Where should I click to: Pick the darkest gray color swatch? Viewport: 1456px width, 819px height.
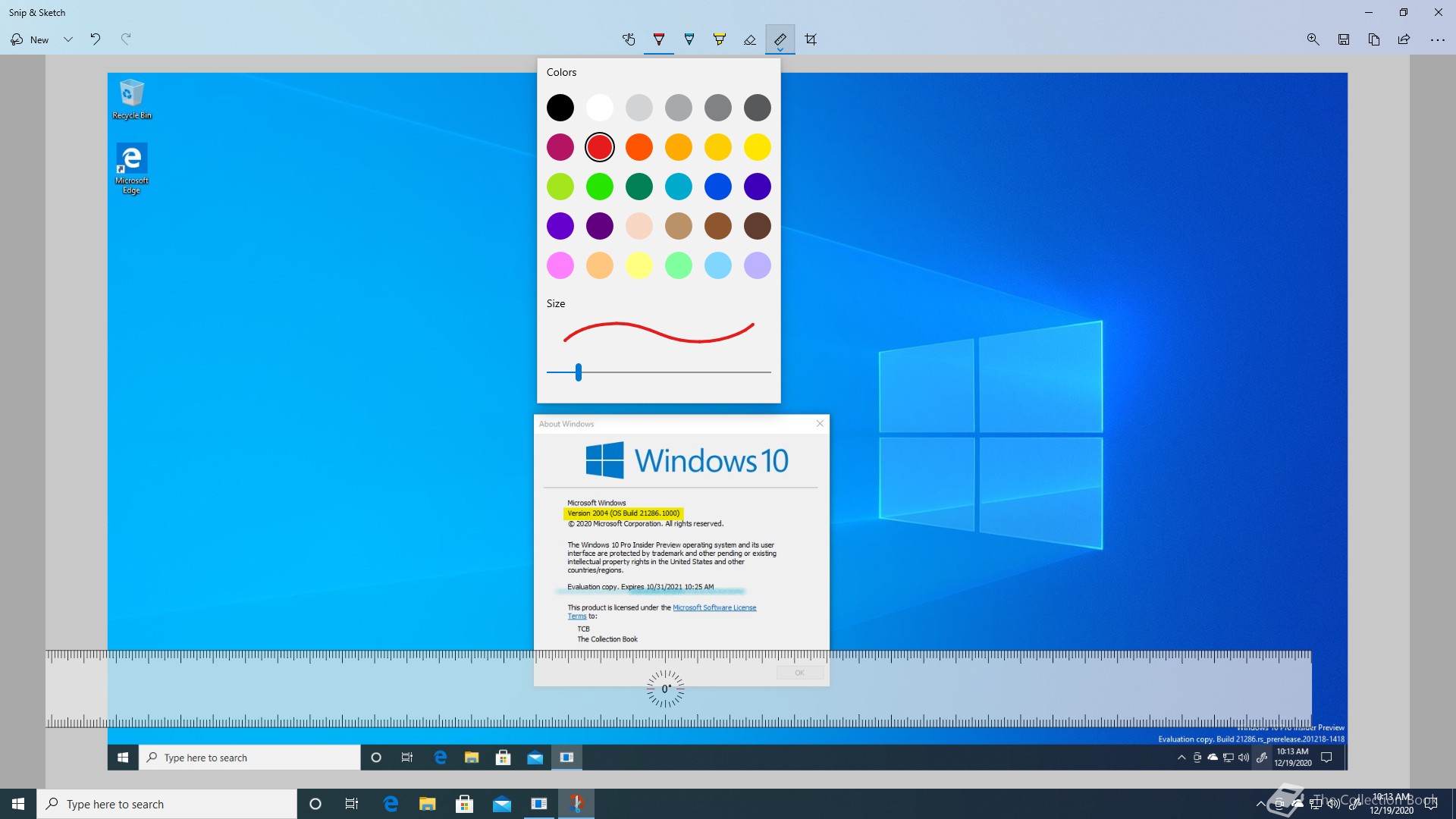pyautogui.click(x=758, y=108)
